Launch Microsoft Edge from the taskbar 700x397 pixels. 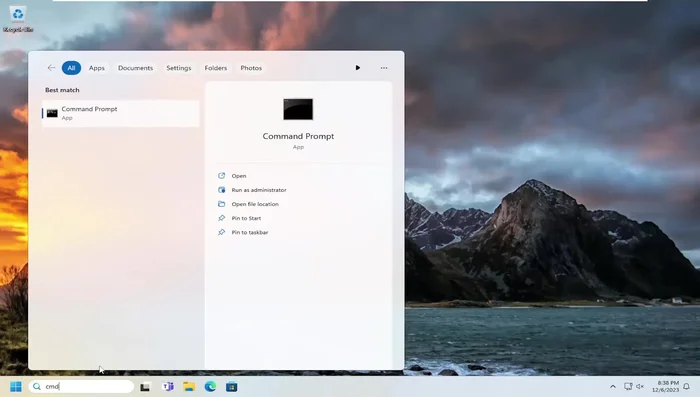210,386
